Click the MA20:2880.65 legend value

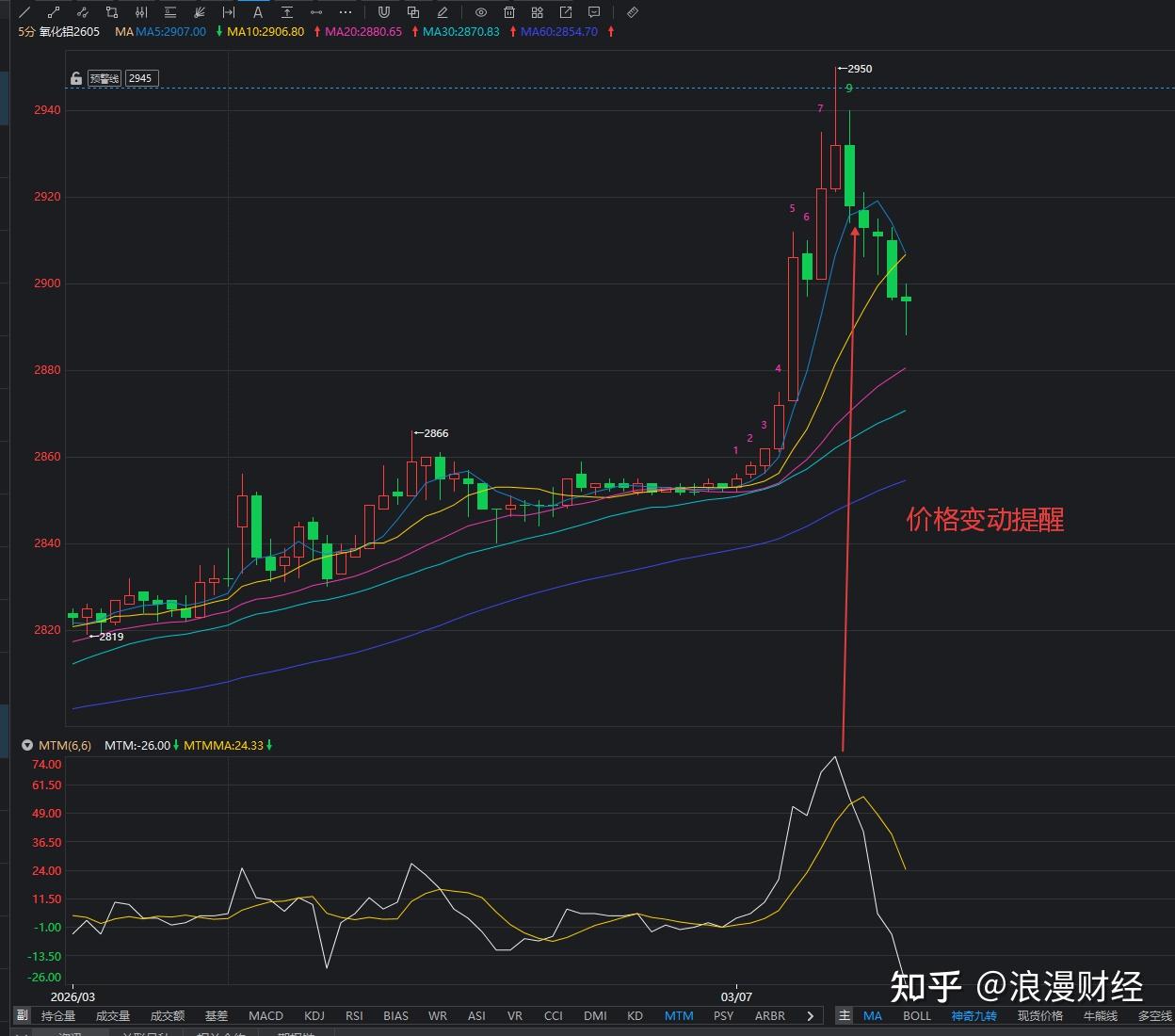point(363,31)
